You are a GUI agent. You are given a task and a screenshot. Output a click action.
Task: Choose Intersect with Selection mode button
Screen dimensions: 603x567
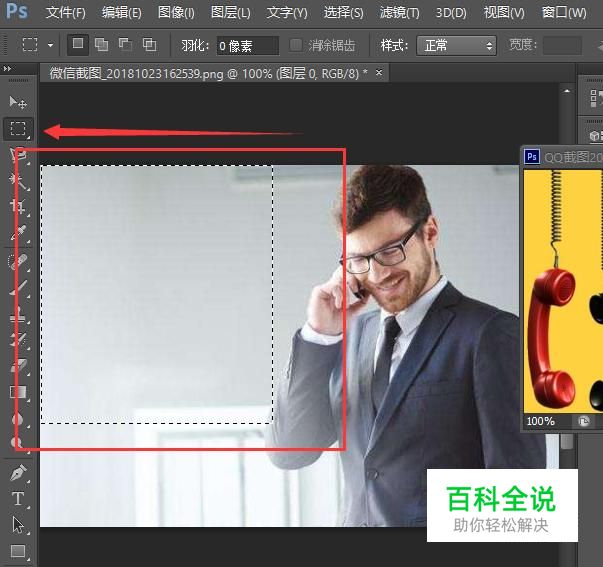tap(149, 45)
